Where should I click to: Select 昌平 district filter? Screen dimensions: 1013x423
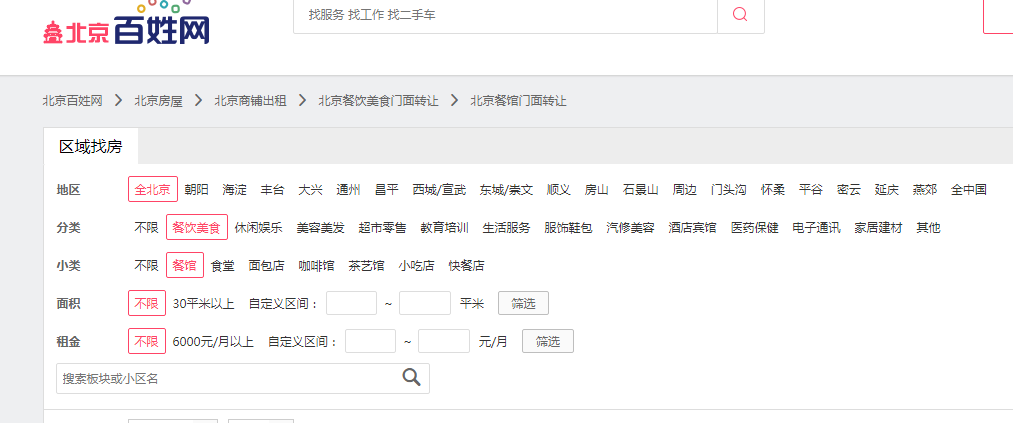[387, 190]
